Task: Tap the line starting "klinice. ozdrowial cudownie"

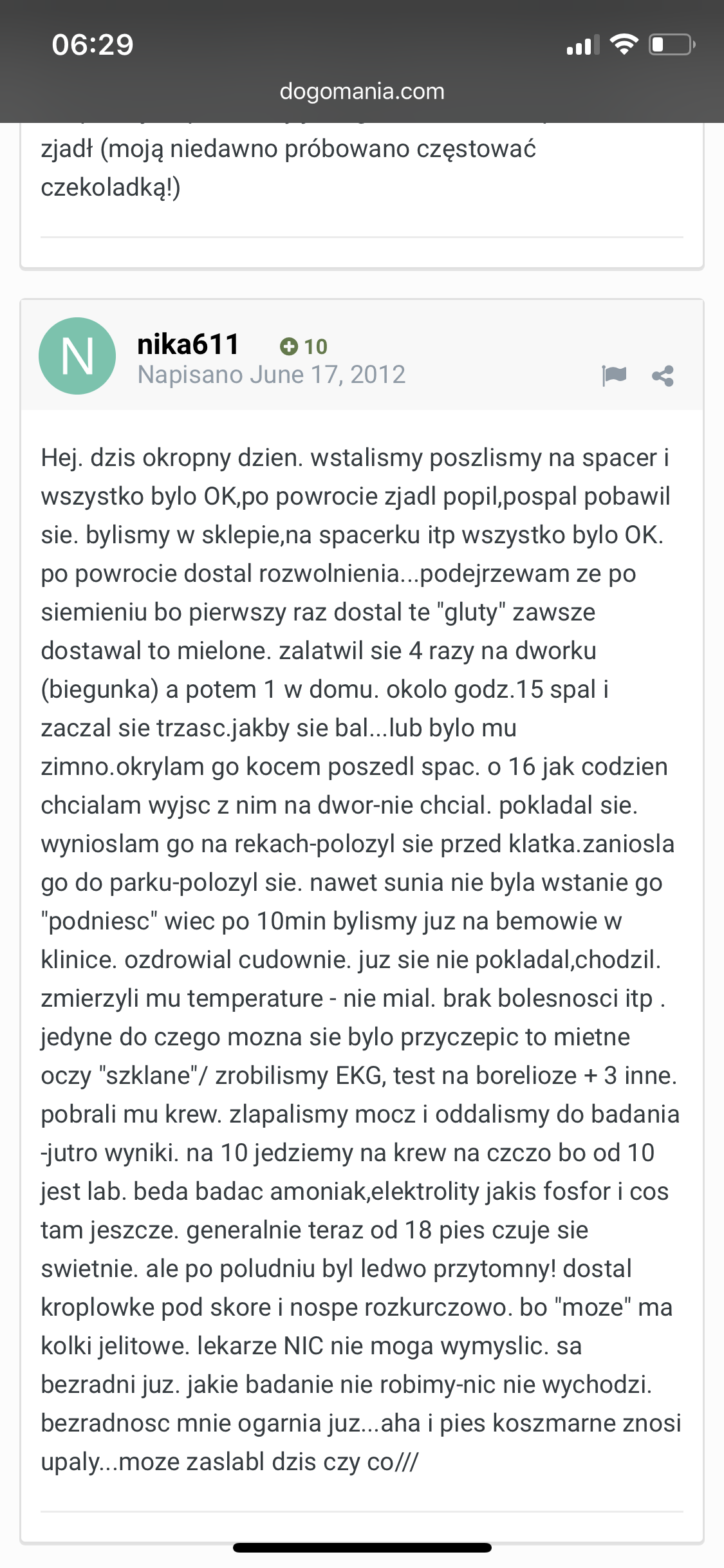Action: click(351, 960)
